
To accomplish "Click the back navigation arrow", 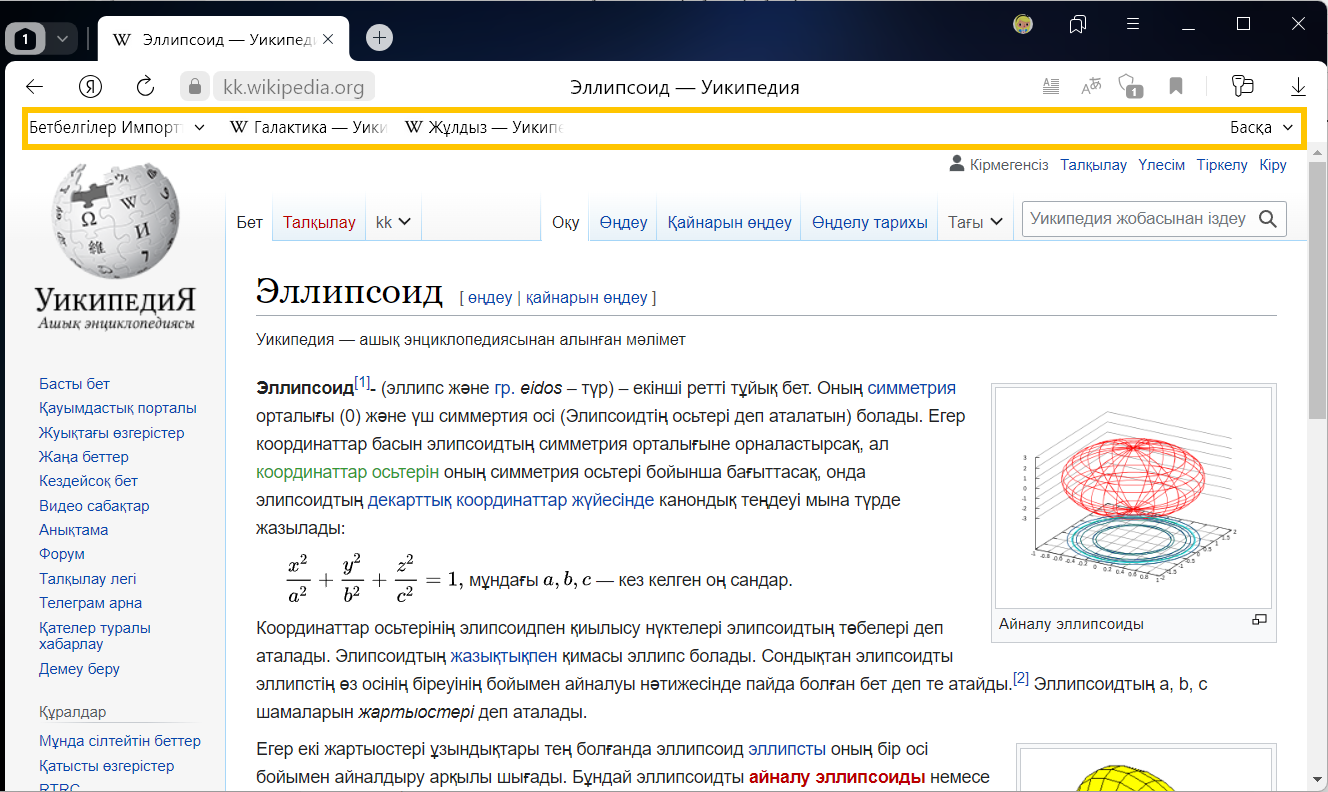I will (x=35, y=86).
